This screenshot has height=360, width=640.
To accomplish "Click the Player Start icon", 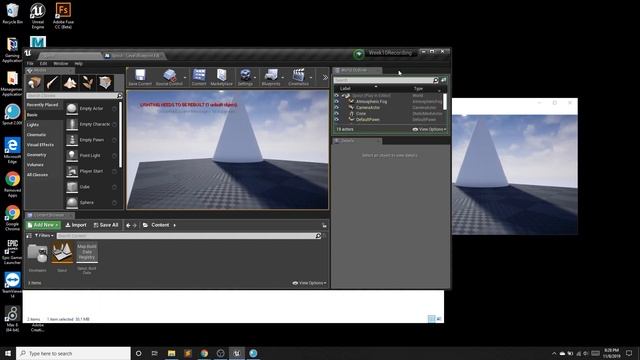I will [72, 171].
